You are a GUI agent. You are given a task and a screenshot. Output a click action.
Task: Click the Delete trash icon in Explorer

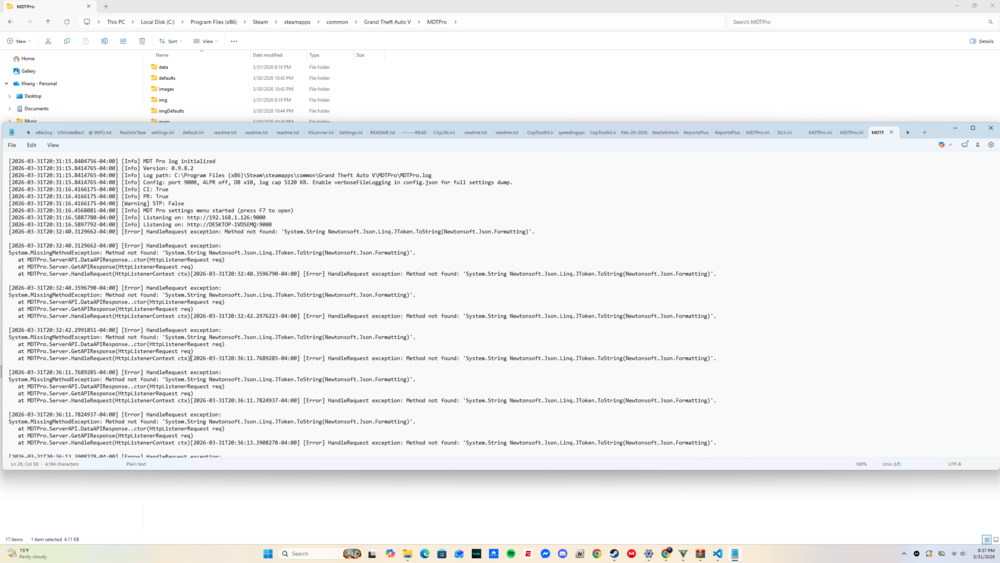coord(142,41)
